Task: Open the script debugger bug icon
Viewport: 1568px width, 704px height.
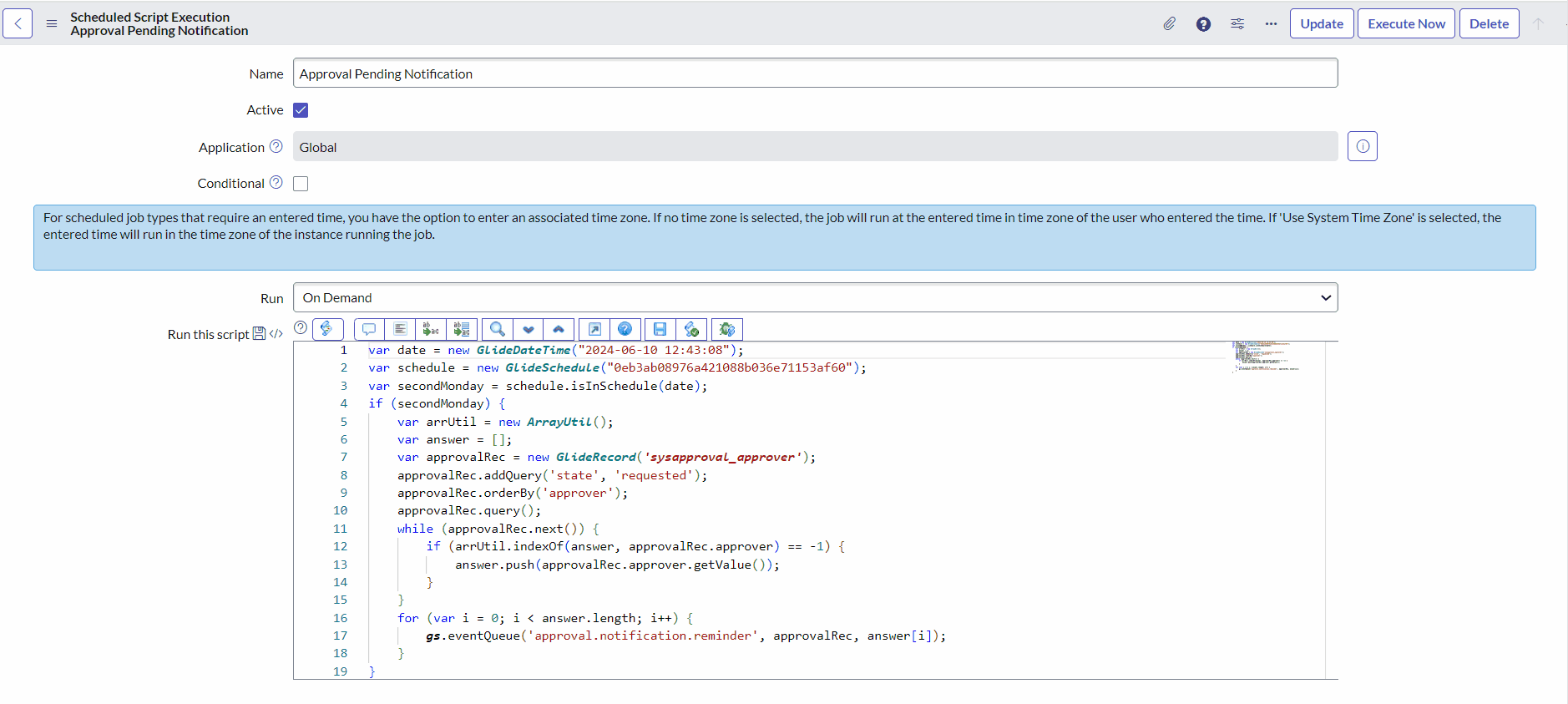Action: [x=727, y=329]
